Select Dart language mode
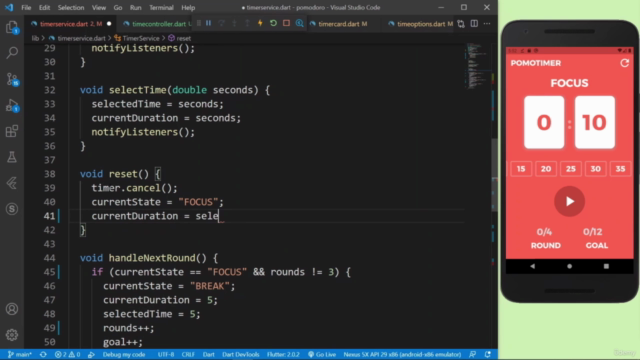This screenshot has height=360, width=640. 209,354
